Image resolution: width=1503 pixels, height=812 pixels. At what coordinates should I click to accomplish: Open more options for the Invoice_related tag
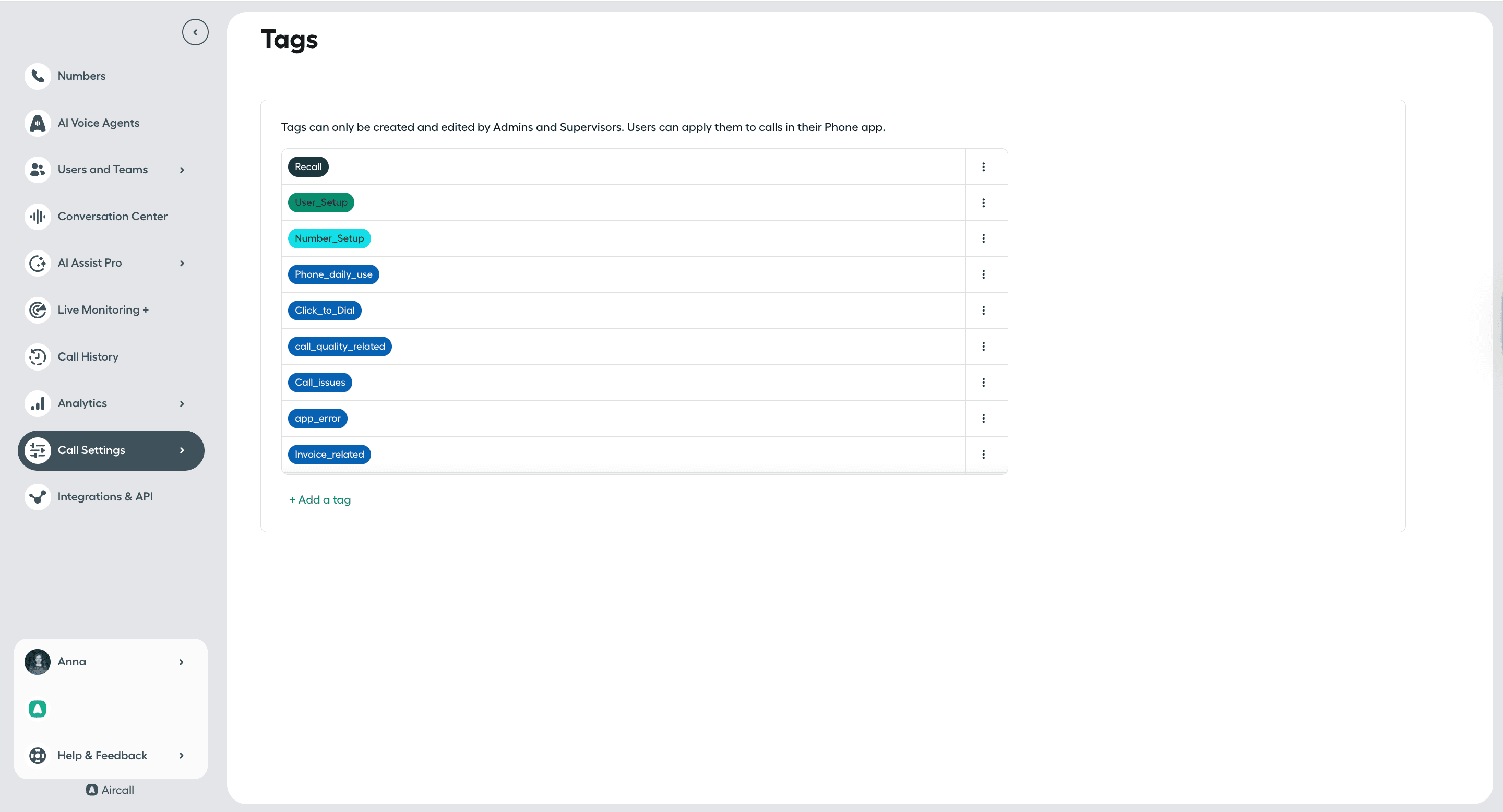point(983,455)
